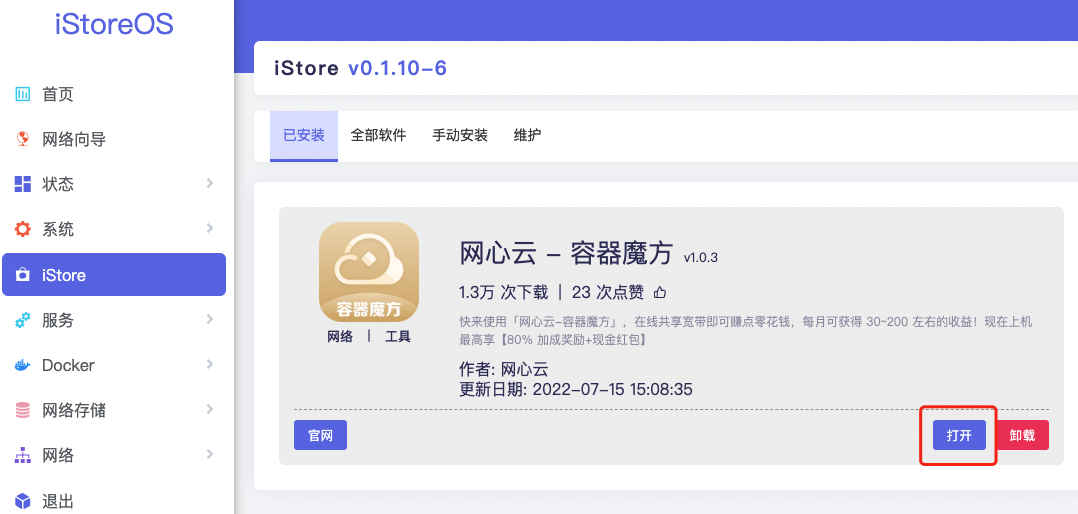Expand the 状态 menu chevron

(210, 183)
